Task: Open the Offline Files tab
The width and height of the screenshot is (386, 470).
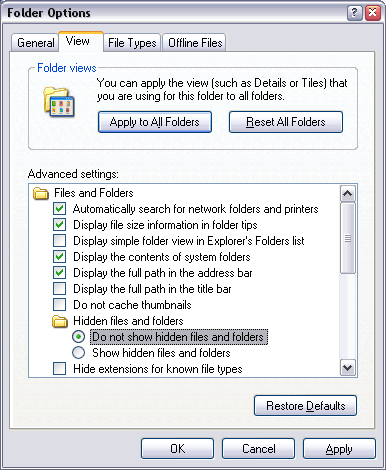Action: click(195, 43)
